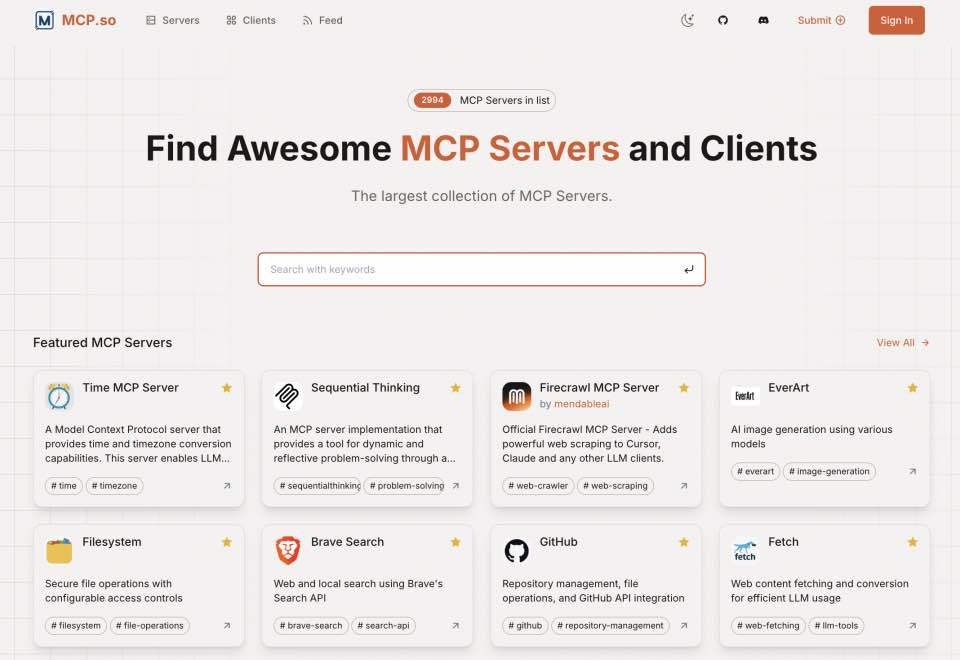This screenshot has width=960, height=660.
Task: Click the Fetch card logo icon
Action: 744,550
